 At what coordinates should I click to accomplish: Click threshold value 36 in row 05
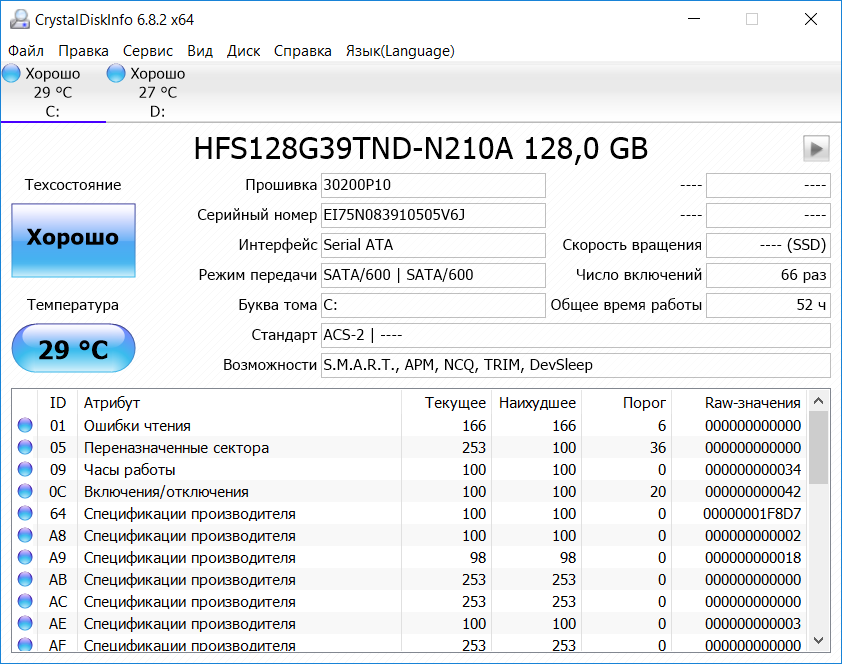click(658, 448)
